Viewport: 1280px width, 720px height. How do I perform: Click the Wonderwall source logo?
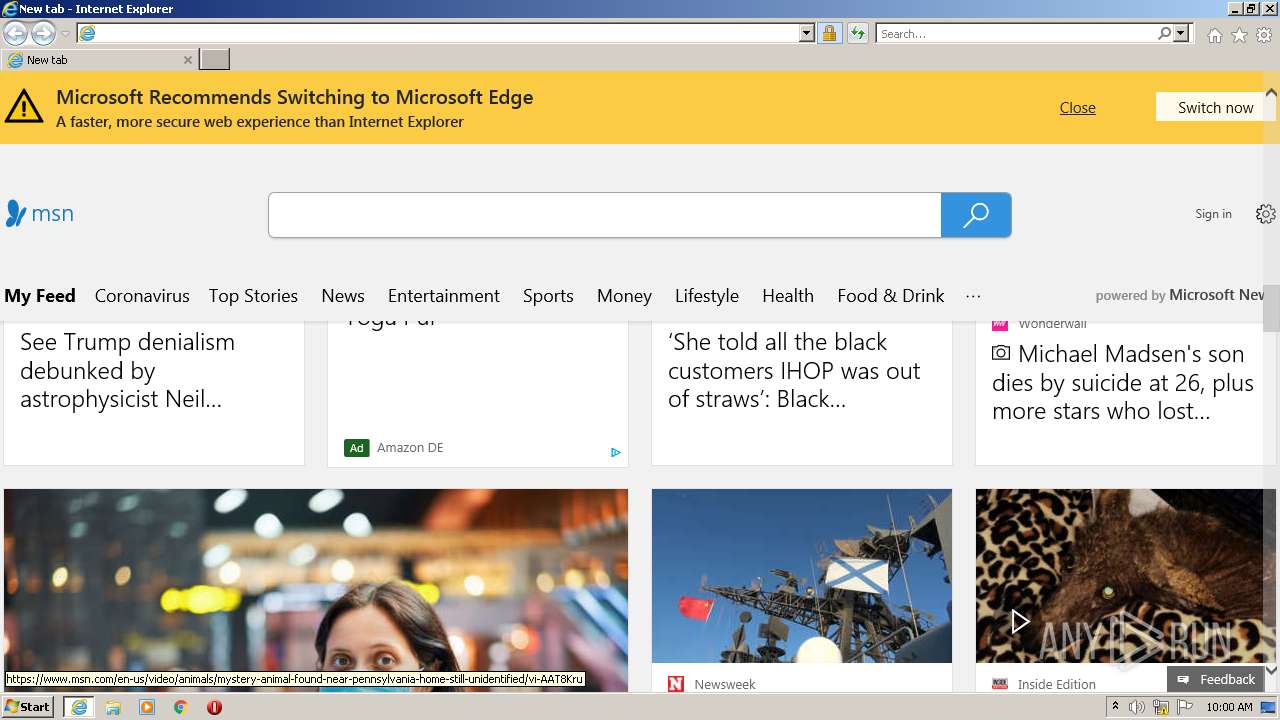tap(999, 324)
